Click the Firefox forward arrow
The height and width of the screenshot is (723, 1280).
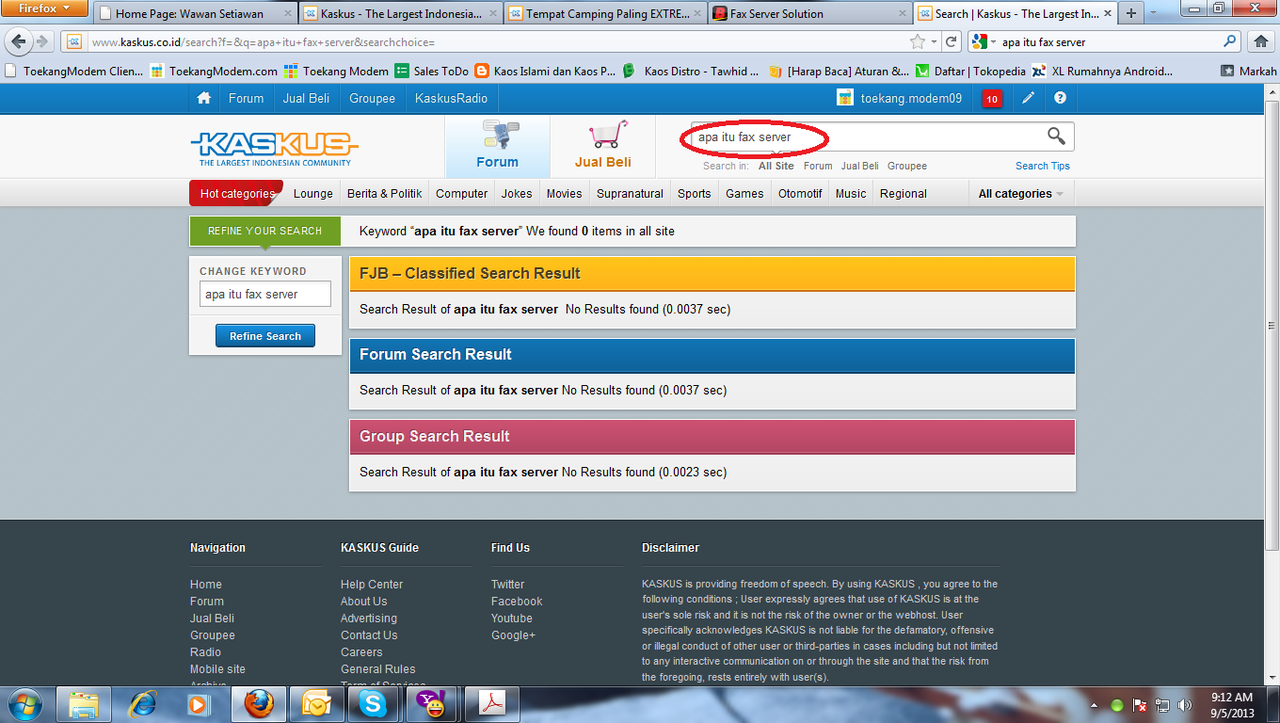42,42
